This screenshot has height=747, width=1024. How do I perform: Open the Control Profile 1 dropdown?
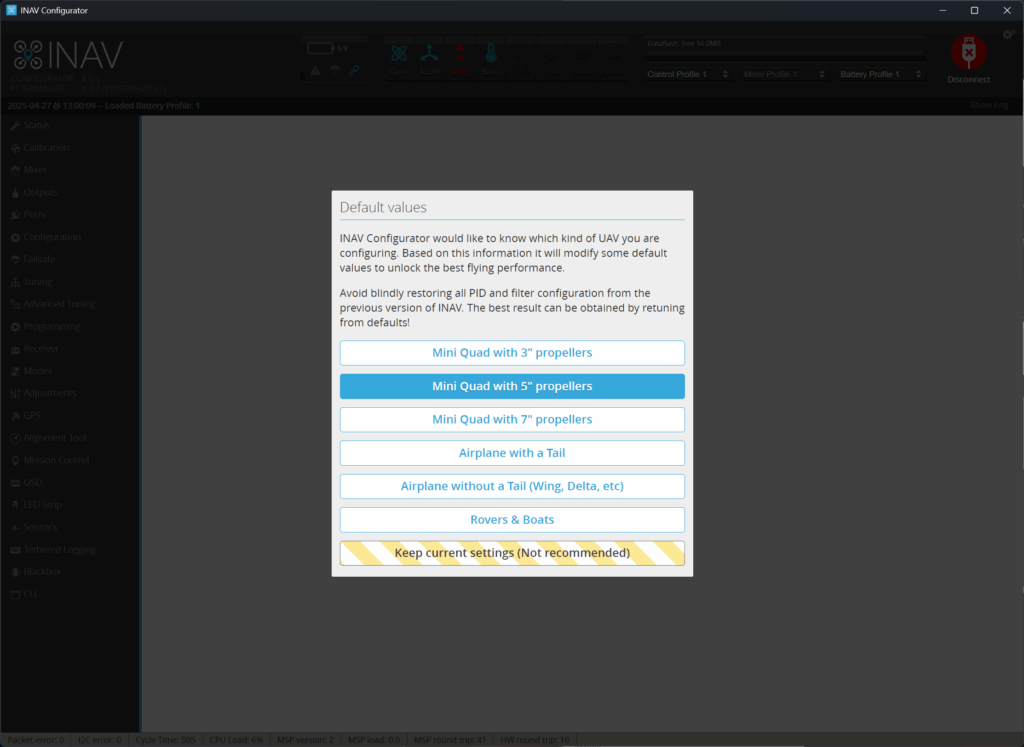tap(688, 74)
